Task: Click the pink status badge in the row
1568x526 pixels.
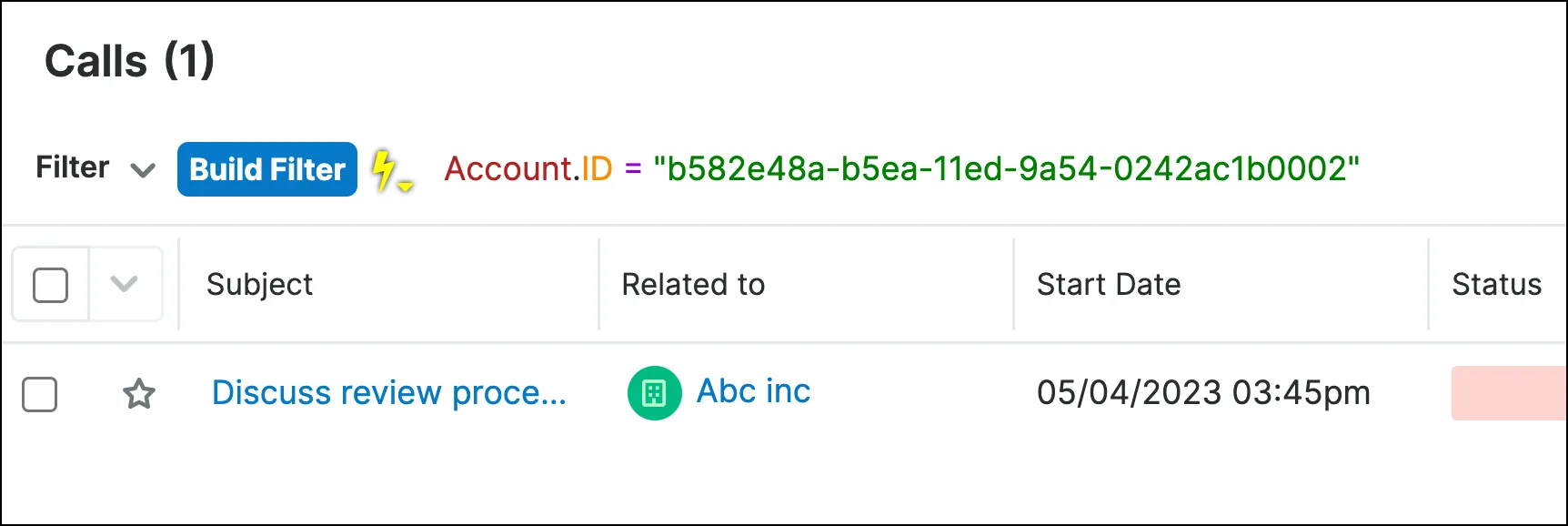Action: (x=1509, y=393)
